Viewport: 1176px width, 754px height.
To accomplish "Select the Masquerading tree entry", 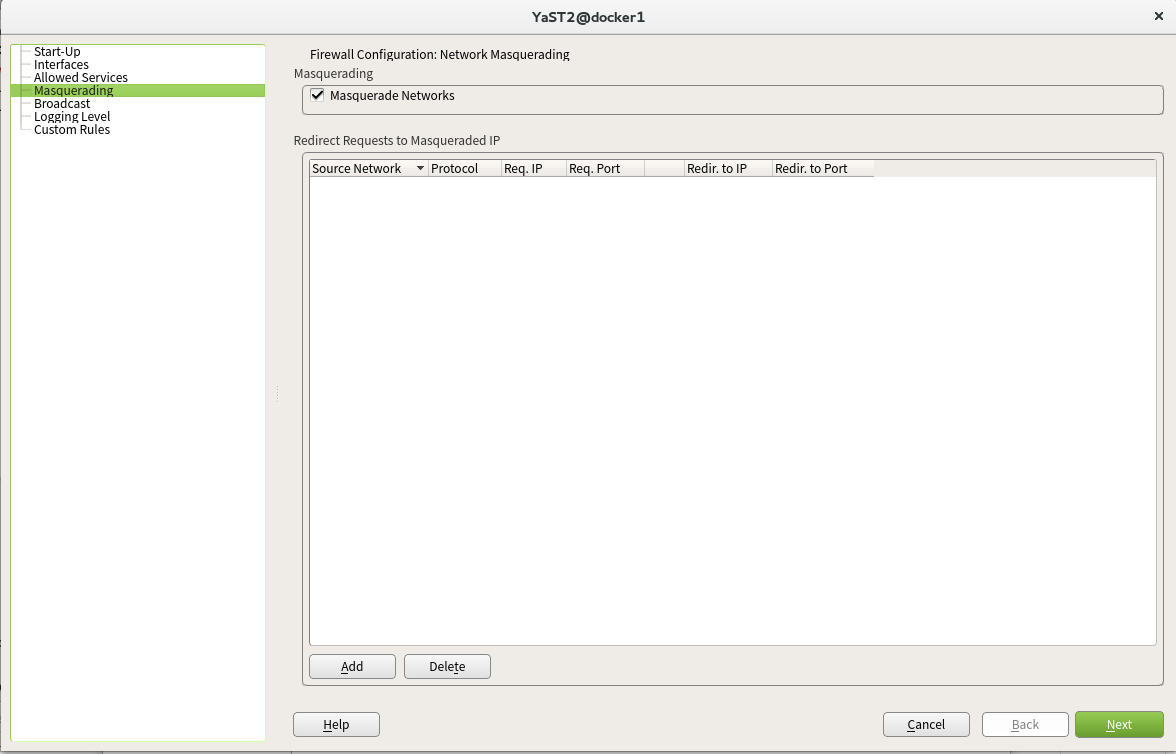I will pyautogui.click(x=74, y=90).
